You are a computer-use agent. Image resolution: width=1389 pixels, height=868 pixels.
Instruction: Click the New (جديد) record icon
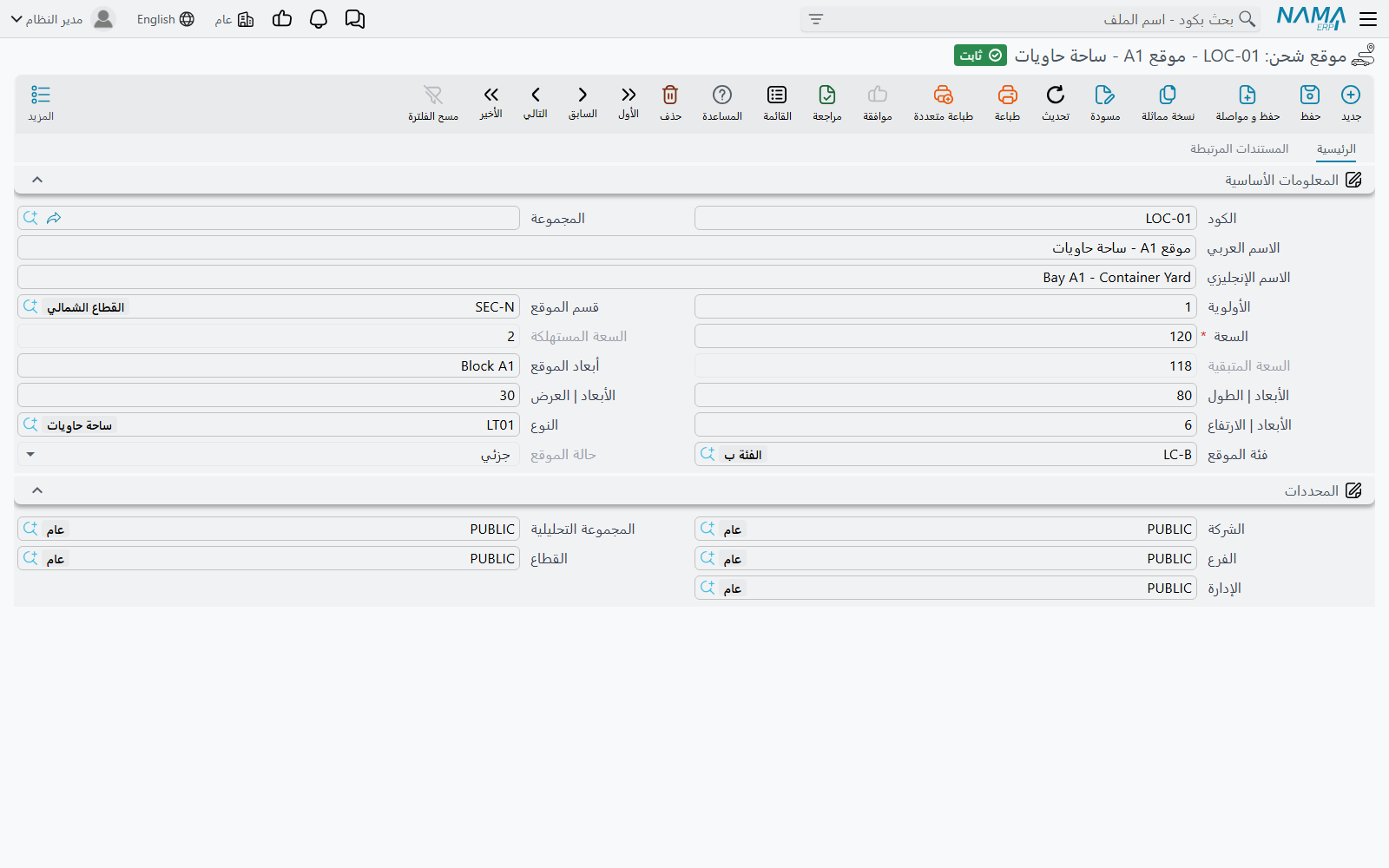pyautogui.click(x=1351, y=95)
